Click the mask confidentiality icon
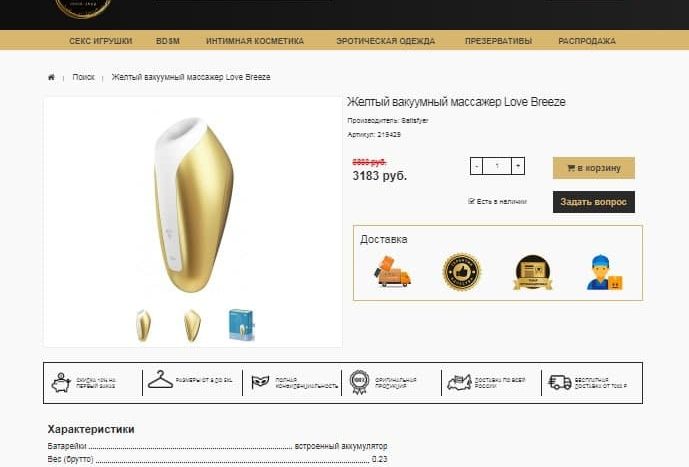Viewport: 689px width, 467px height. pos(260,382)
